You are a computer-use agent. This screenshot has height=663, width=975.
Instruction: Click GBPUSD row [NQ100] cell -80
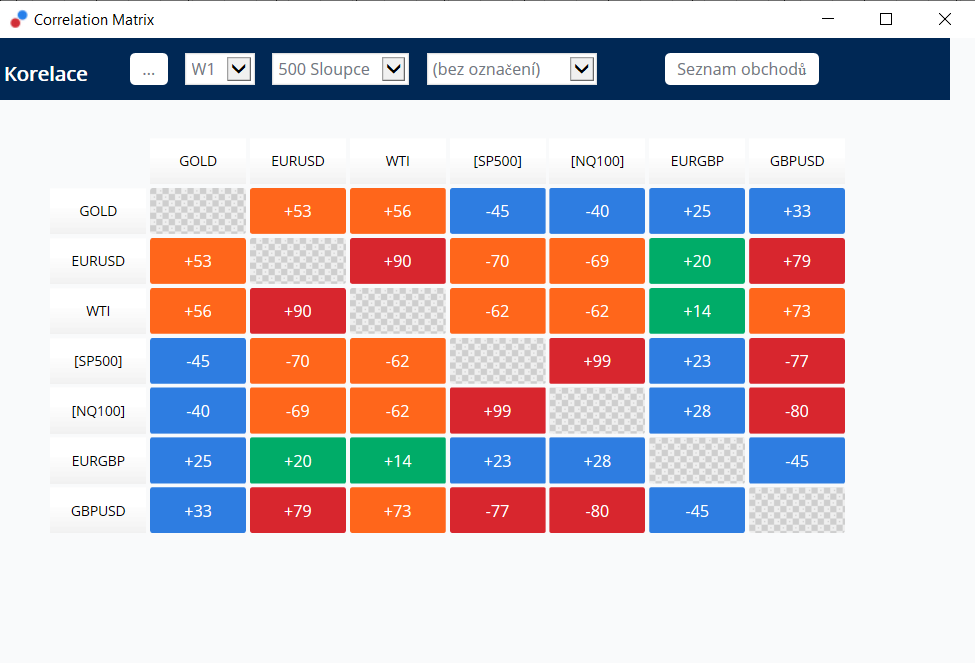click(597, 511)
